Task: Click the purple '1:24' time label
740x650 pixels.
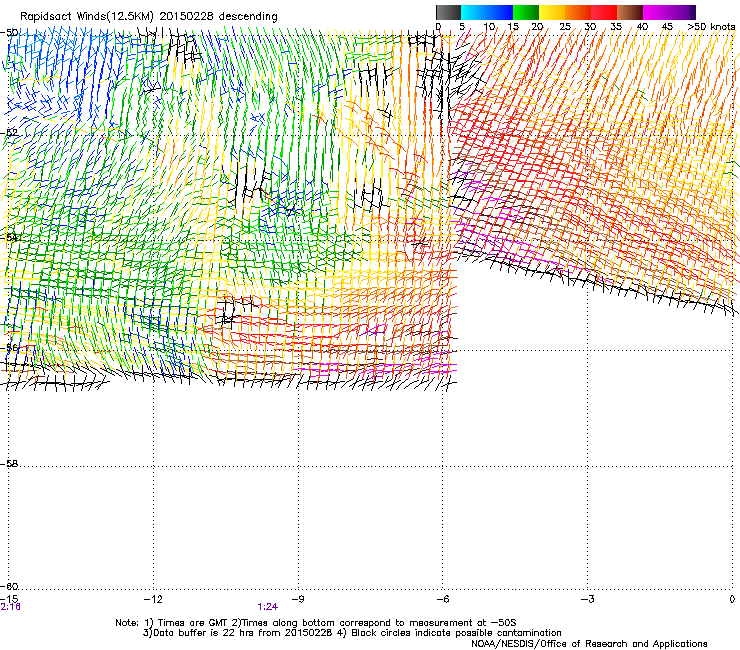Action: coord(268,607)
